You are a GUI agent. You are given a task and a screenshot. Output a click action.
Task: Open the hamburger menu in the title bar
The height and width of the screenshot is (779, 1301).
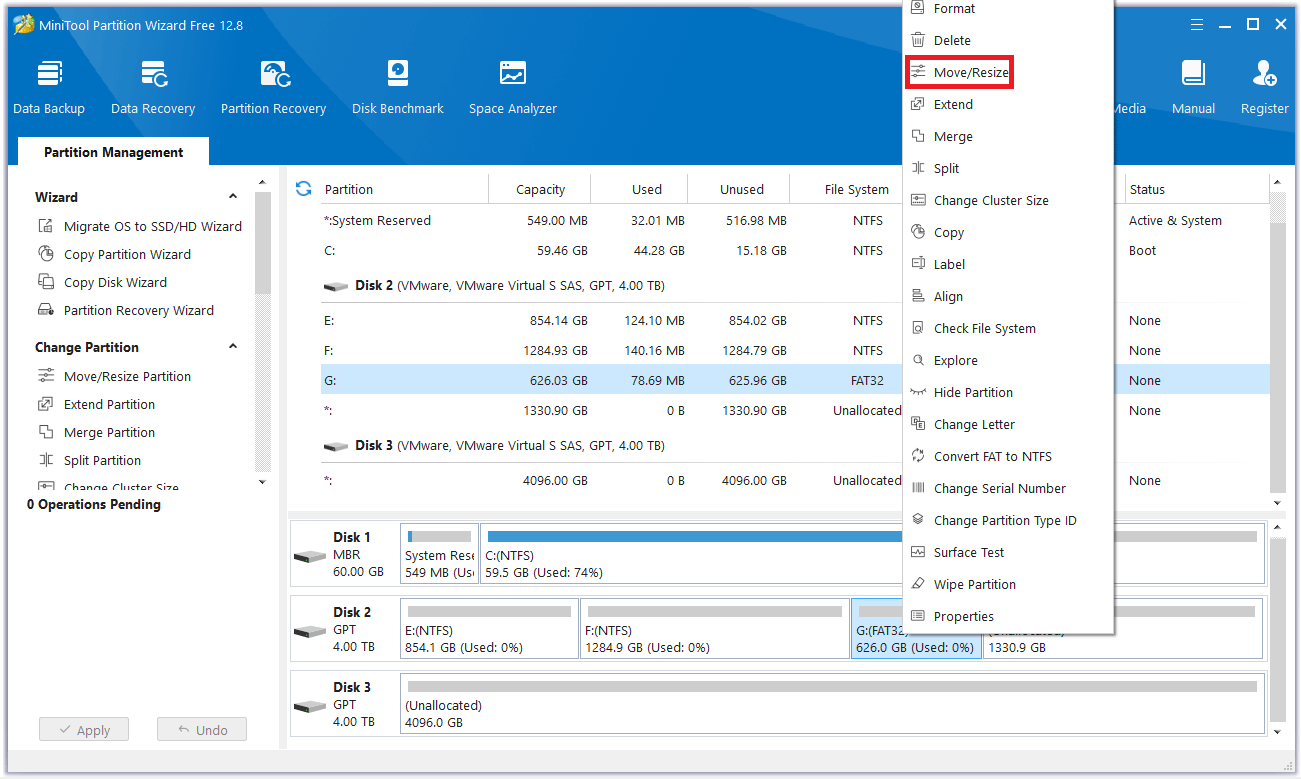[1197, 25]
